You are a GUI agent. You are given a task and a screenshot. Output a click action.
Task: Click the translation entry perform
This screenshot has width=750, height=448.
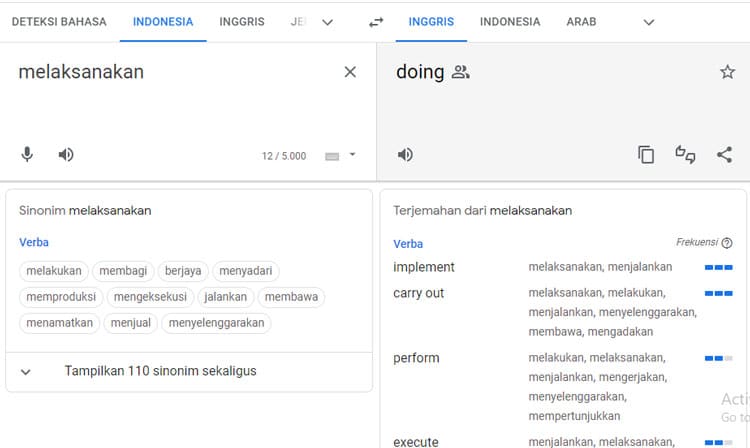tap(416, 358)
